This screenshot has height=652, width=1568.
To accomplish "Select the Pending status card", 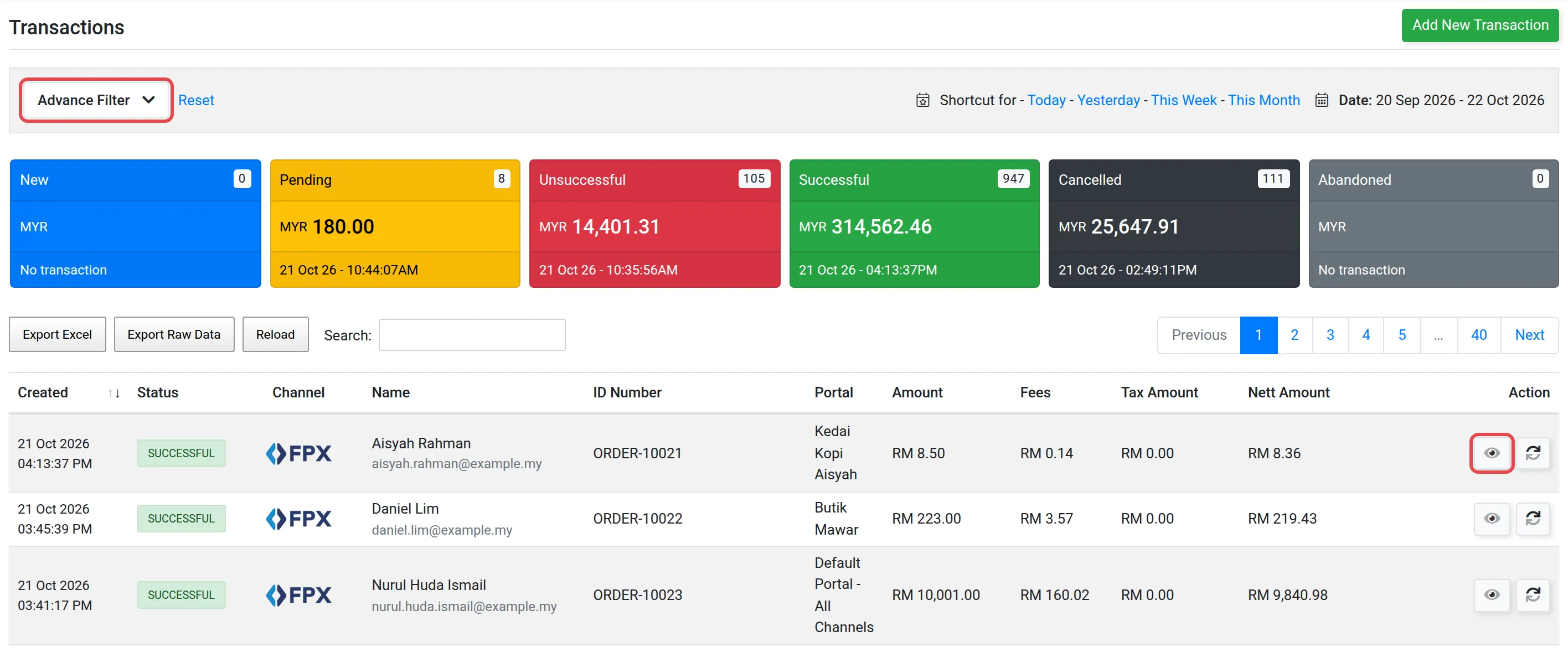I will [395, 223].
